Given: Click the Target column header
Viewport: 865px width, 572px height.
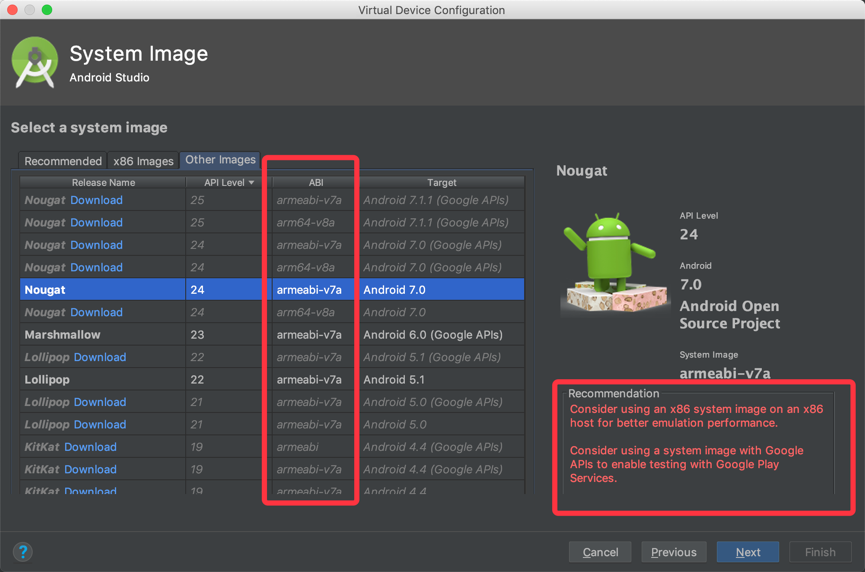Looking at the screenshot, I should (441, 183).
